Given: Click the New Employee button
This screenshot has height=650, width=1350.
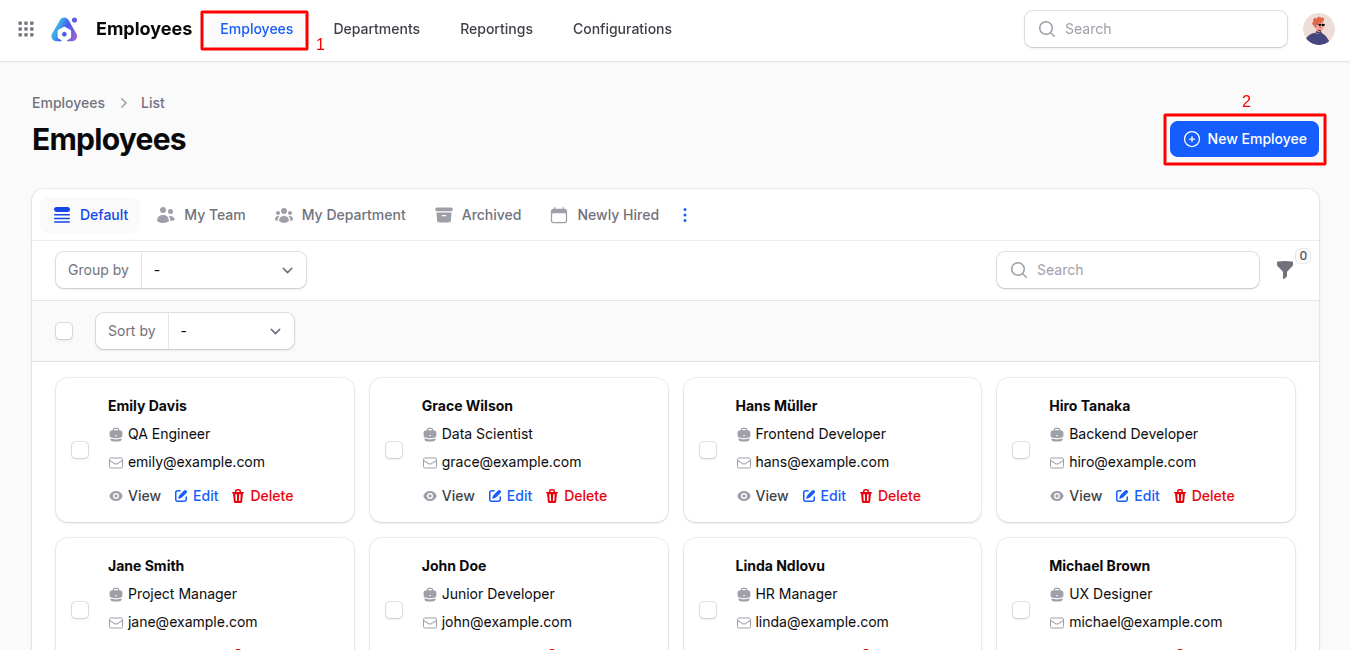Looking at the screenshot, I should [1244, 139].
